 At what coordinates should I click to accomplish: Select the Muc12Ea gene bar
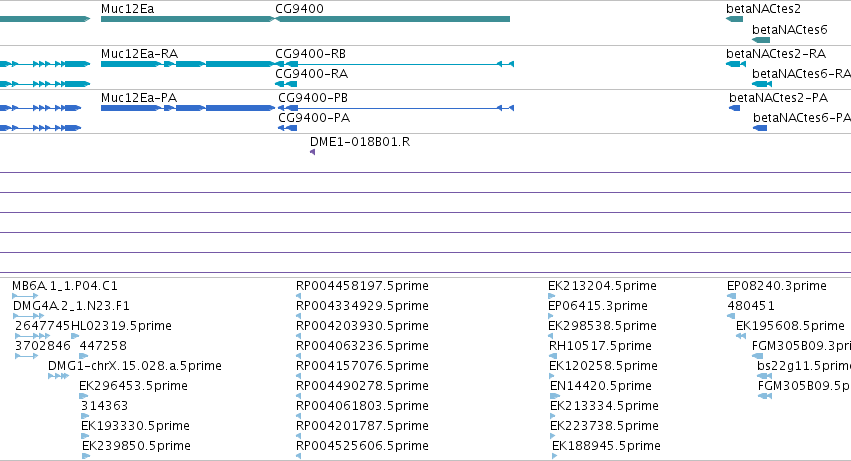coord(188,19)
